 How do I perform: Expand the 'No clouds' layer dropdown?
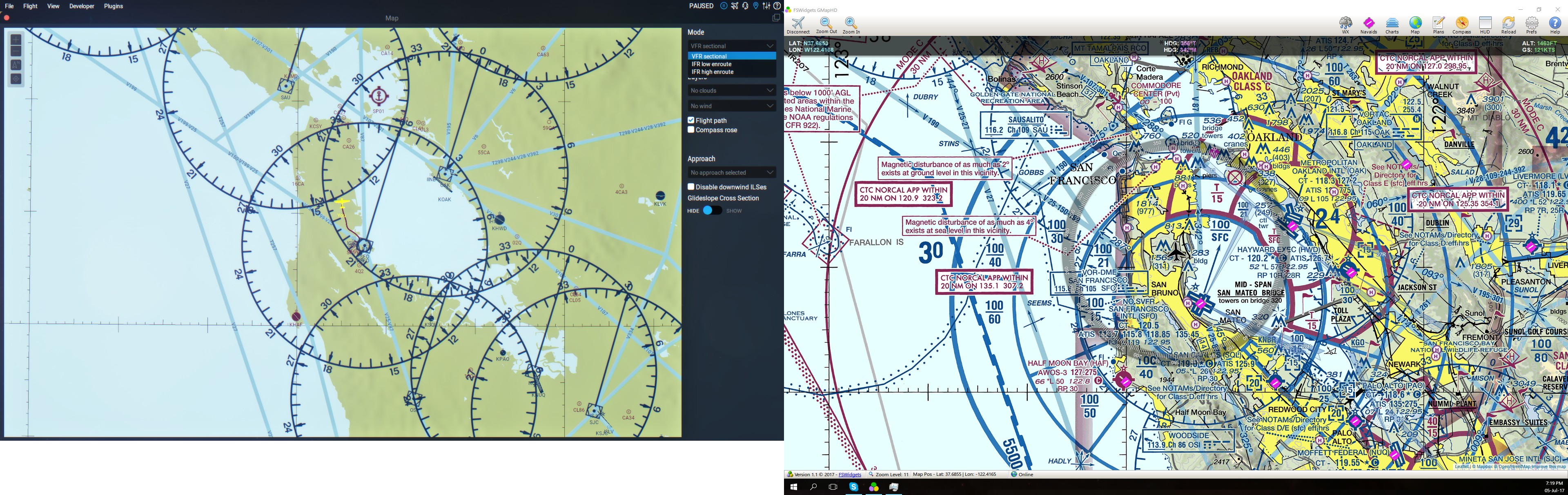pyautogui.click(x=731, y=90)
